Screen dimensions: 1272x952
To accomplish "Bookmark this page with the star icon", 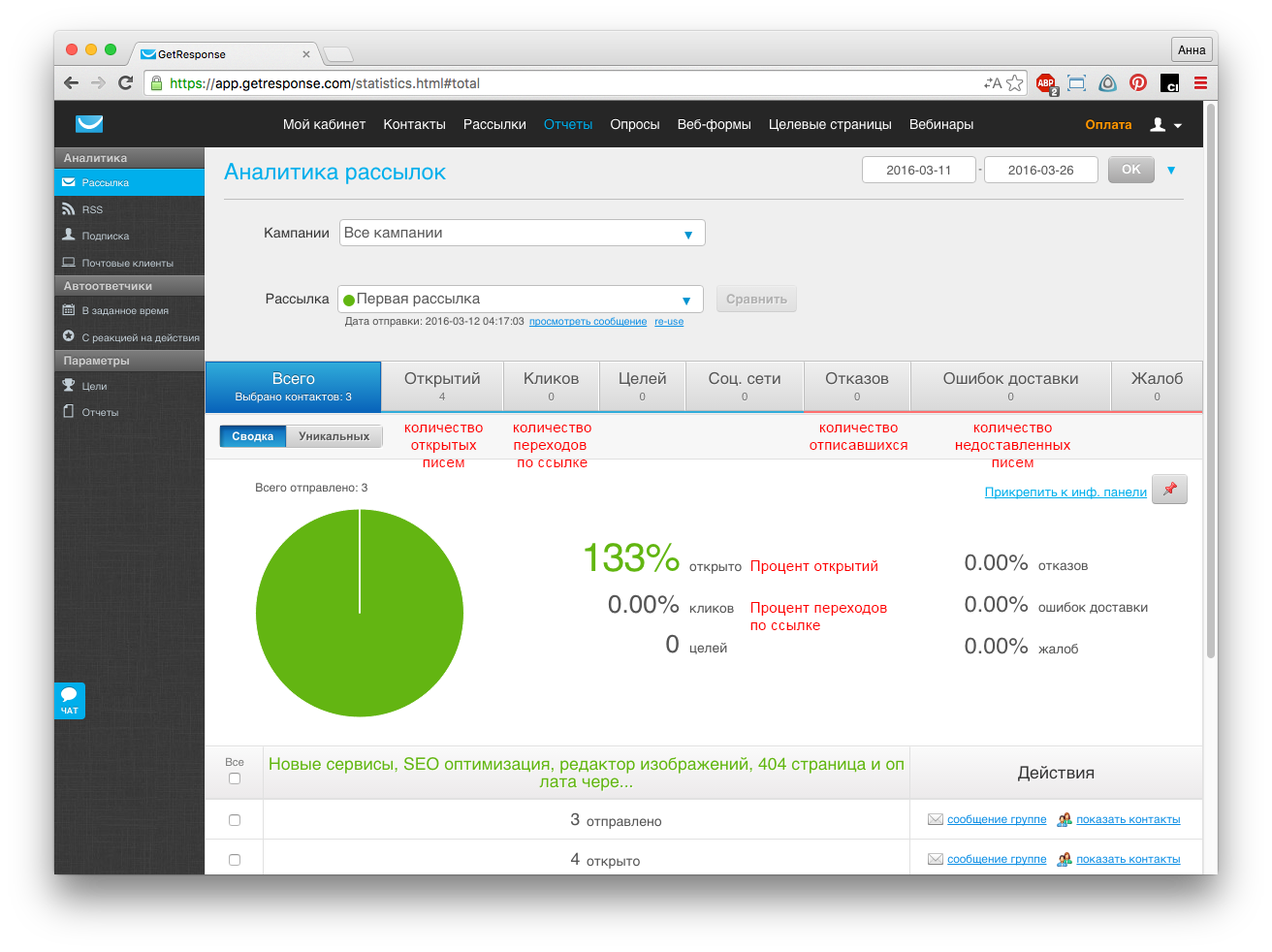I will (x=1015, y=83).
